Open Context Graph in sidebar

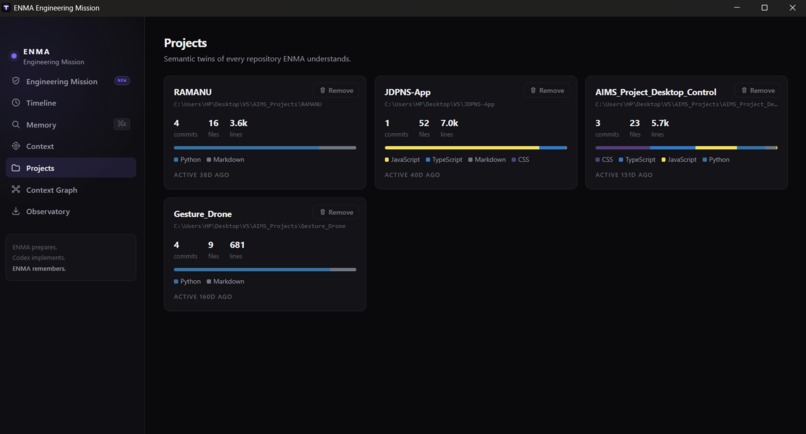(71, 190)
